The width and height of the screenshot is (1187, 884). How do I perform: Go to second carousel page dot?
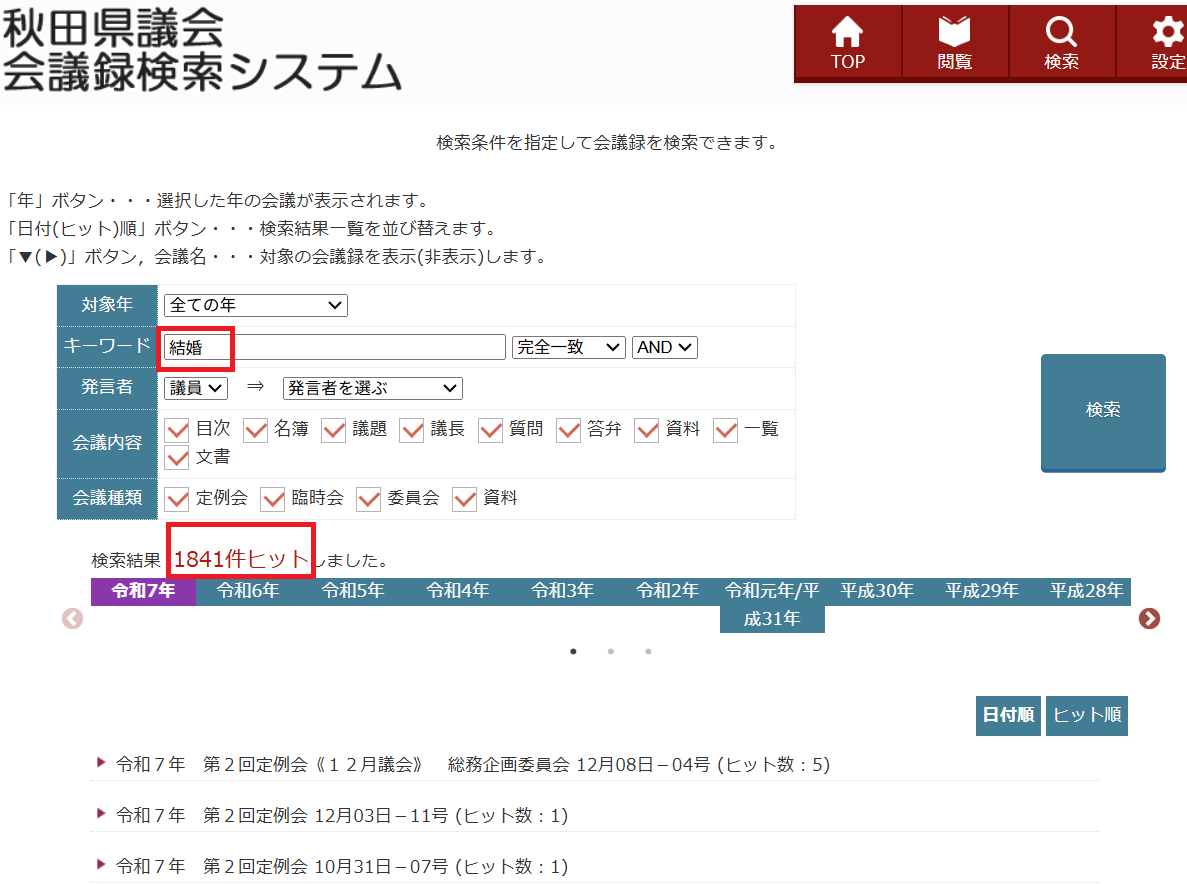(611, 652)
